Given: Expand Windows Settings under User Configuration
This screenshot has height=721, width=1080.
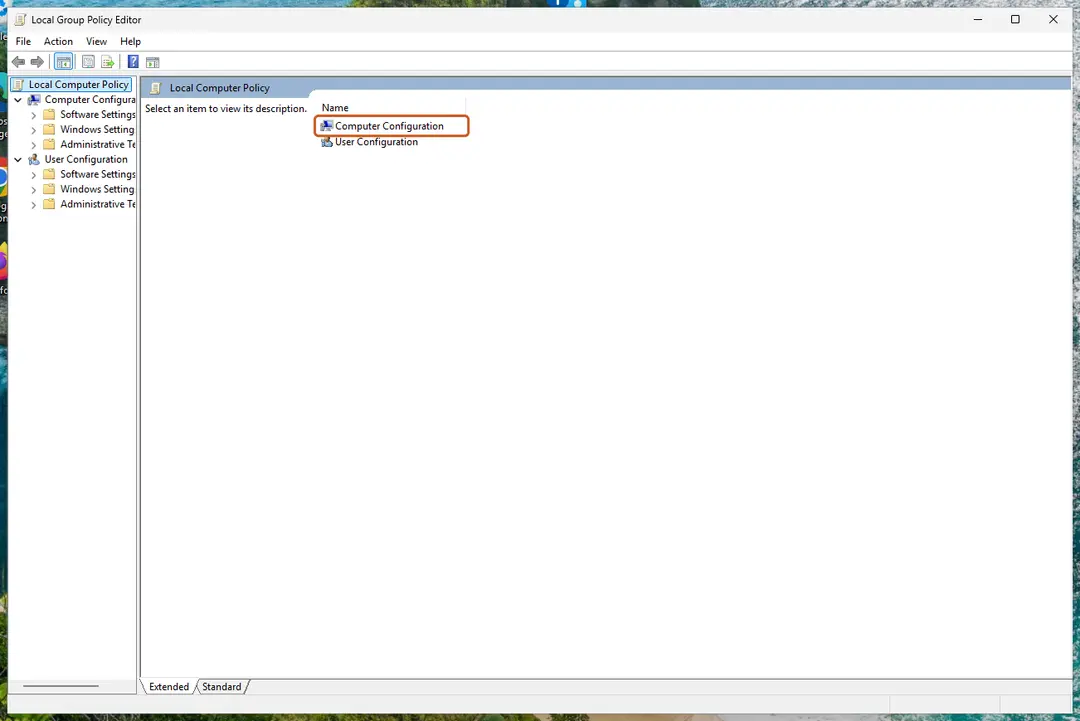Looking at the screenshot, I should tap(34, 190).
